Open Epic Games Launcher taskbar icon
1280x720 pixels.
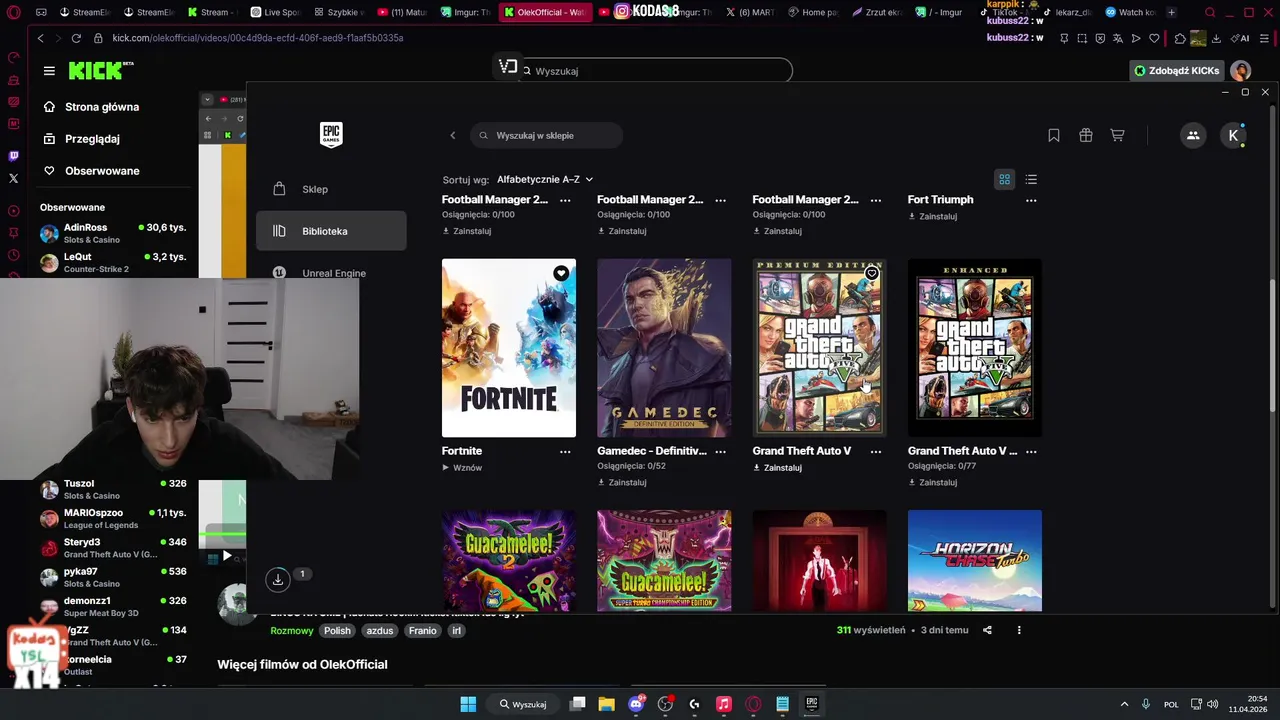(812, 704)
